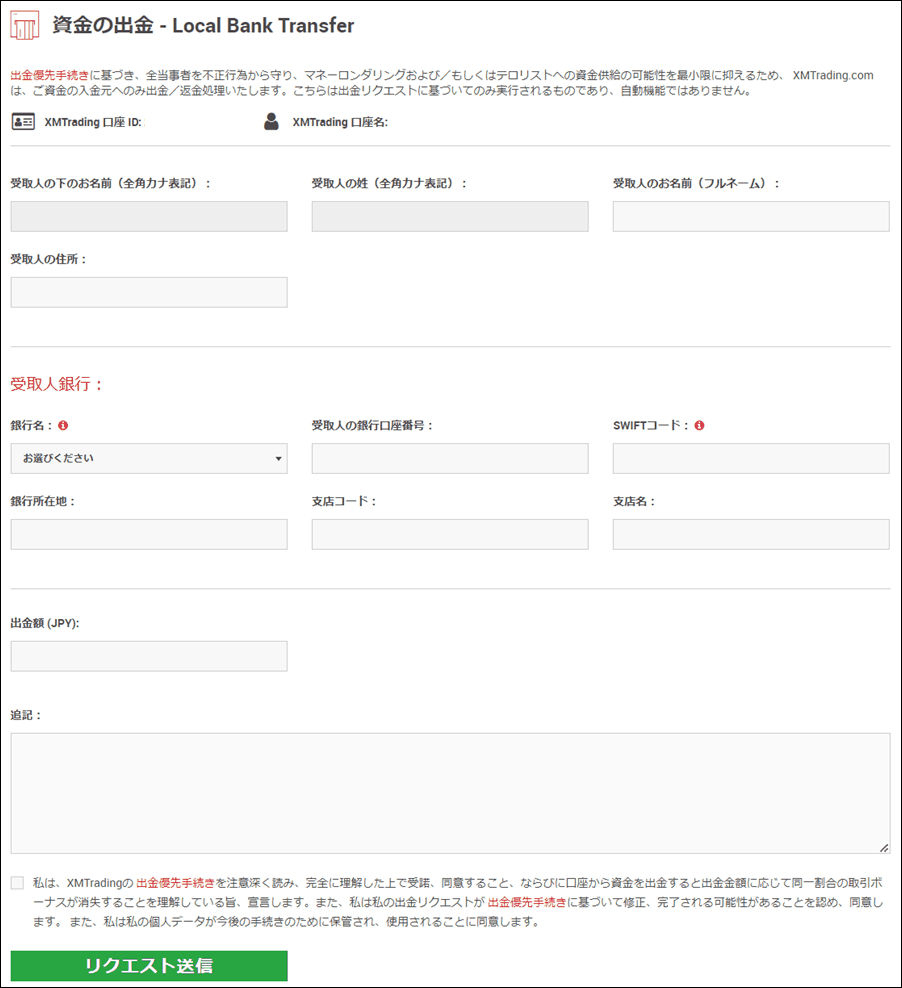The image size is (902, 988).
Task: Click the info icon next to SWIFTコード
Action: click(698, 426)
